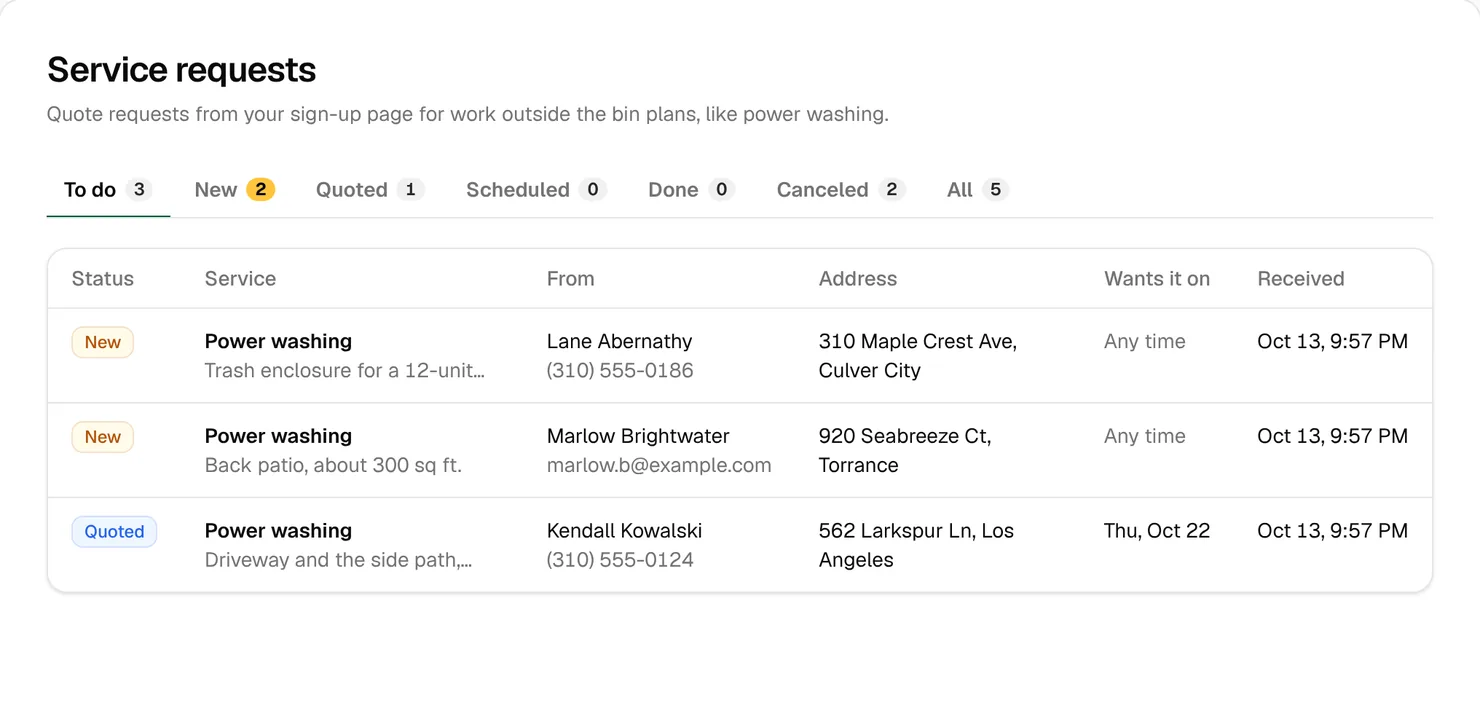The image size is (1480, 708).
Task: Click Any time in Marlow Brightwater row
Action: [1145, 436]
